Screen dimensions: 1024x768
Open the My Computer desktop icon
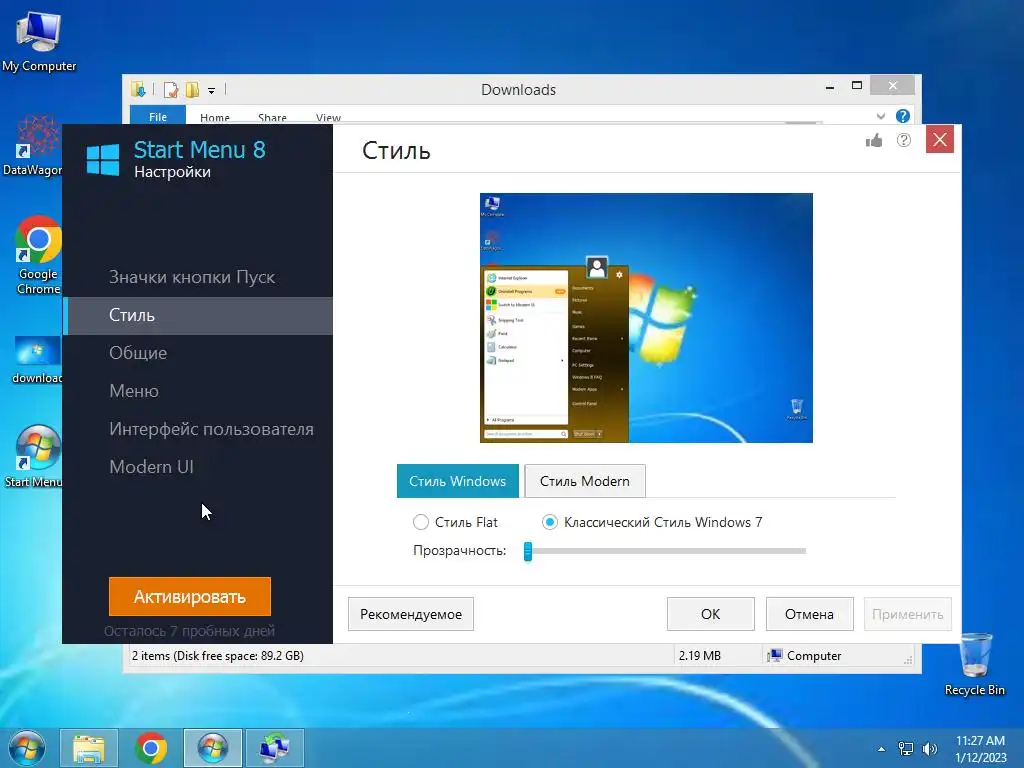[39, 41]
